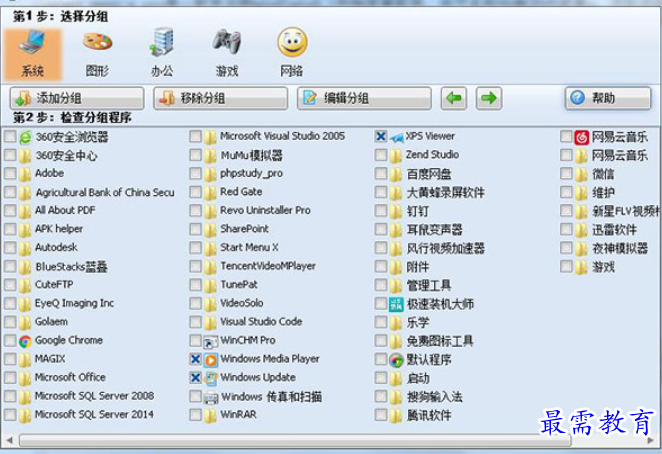Click the Windows Update icon
Viewport: 662px width, 454px height.
pos(211,378)
